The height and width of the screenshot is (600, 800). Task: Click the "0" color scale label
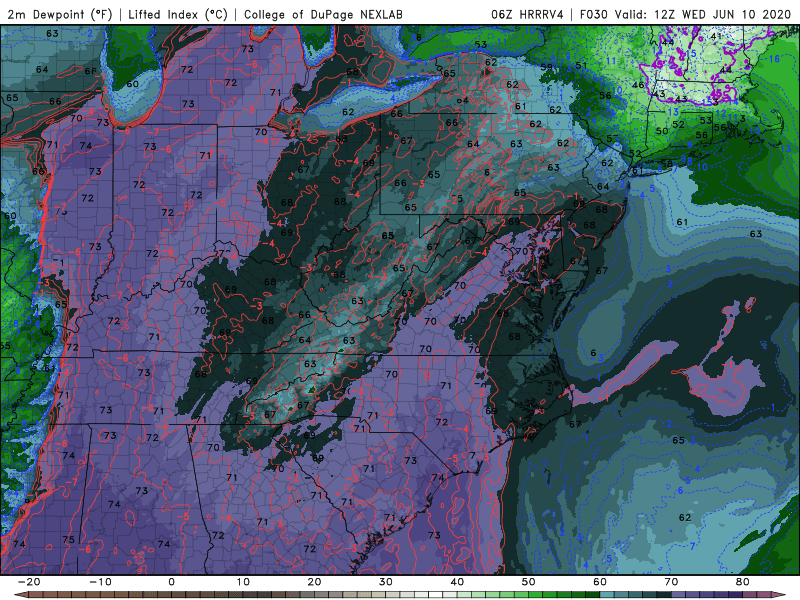tap(171, 582)
